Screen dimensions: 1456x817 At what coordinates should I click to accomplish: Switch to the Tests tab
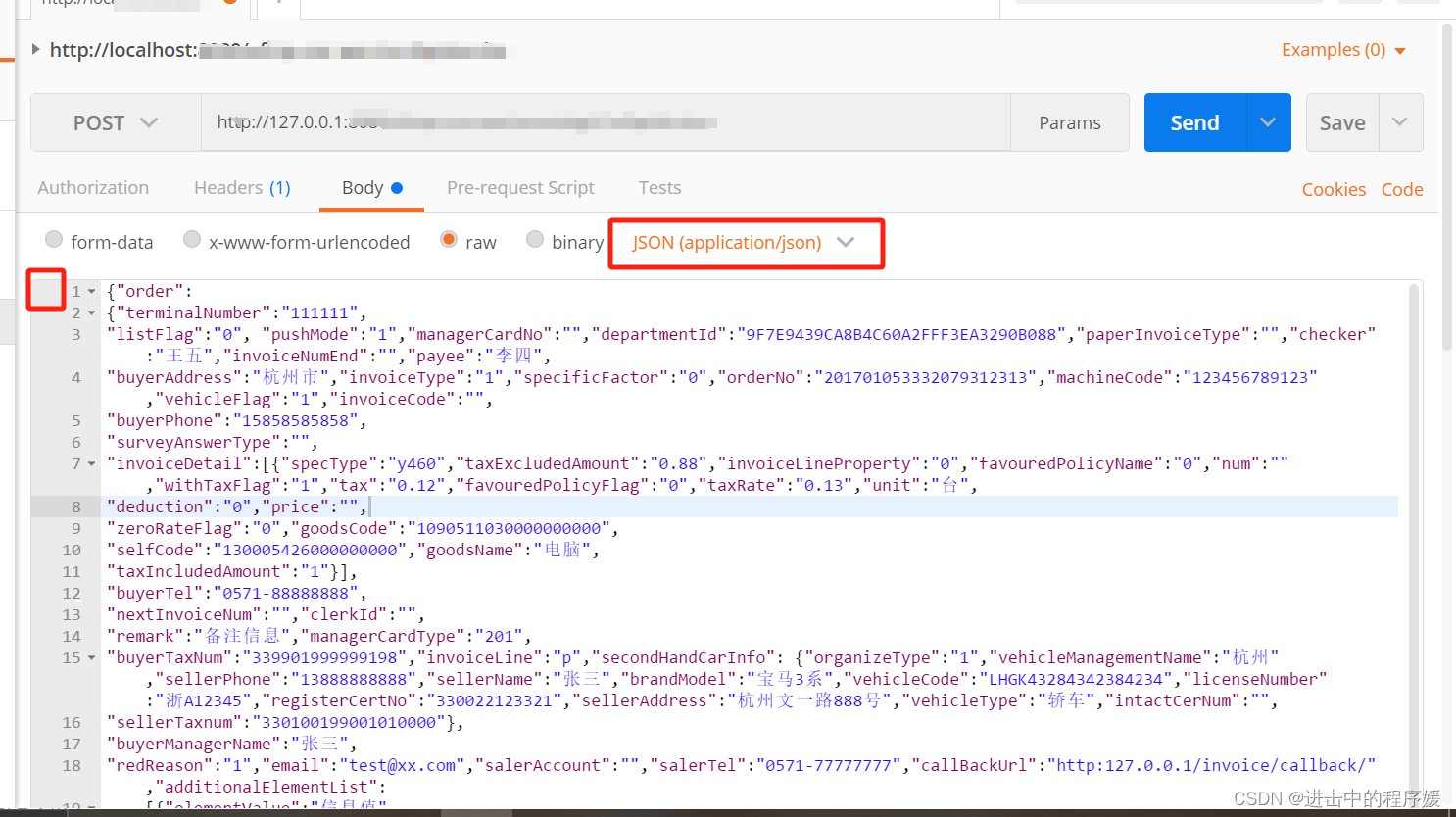point(659,187)
